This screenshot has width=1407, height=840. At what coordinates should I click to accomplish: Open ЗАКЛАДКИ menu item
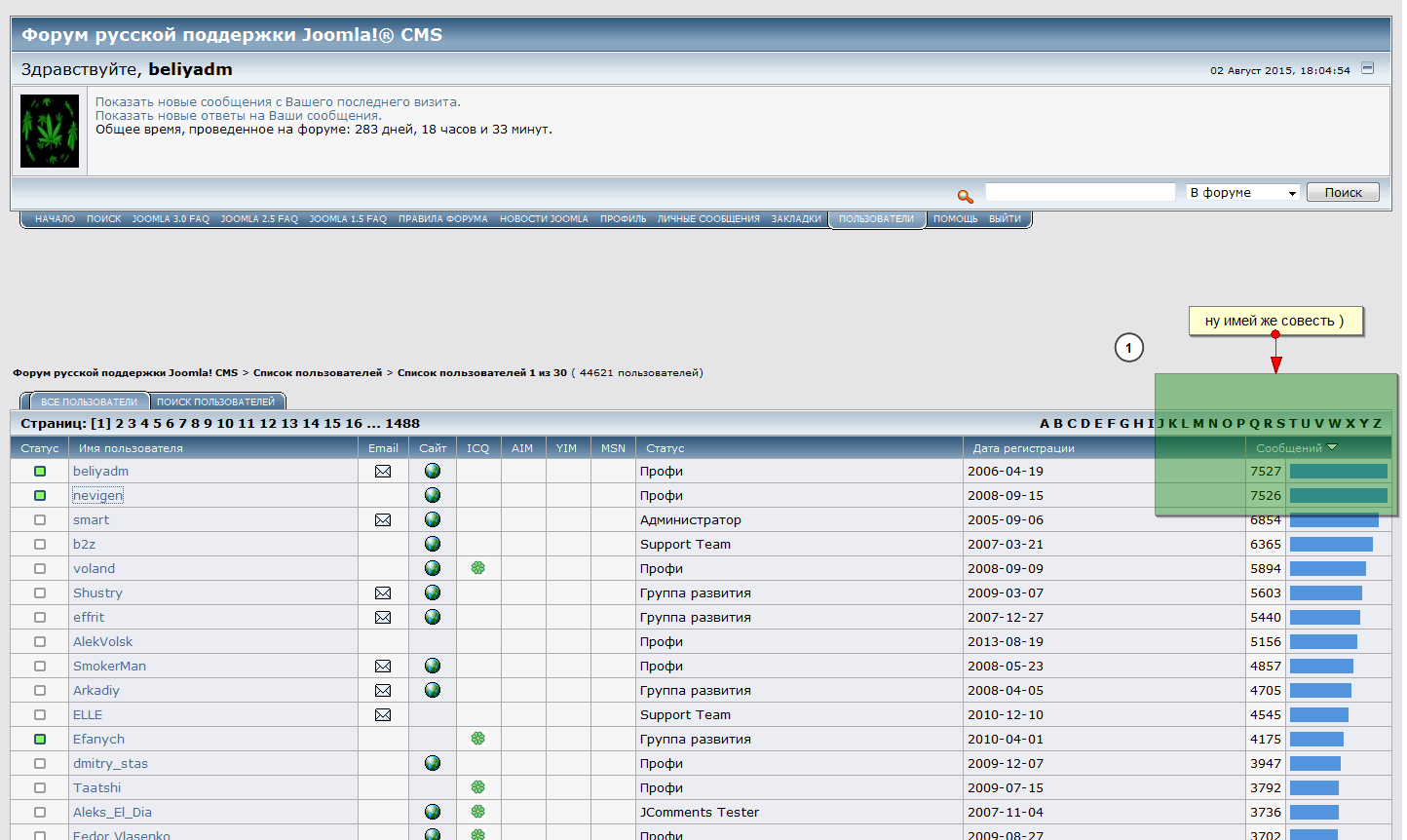pyautogui.click(x=797, y=219)
